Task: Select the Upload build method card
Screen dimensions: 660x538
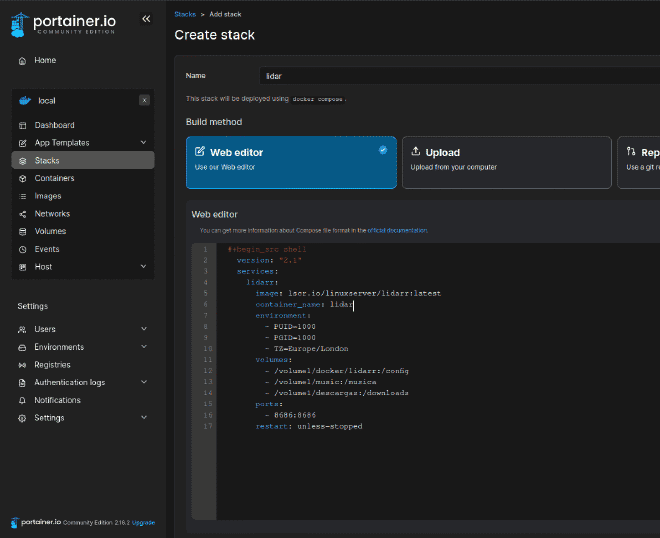Action: [x=506, y=162]
